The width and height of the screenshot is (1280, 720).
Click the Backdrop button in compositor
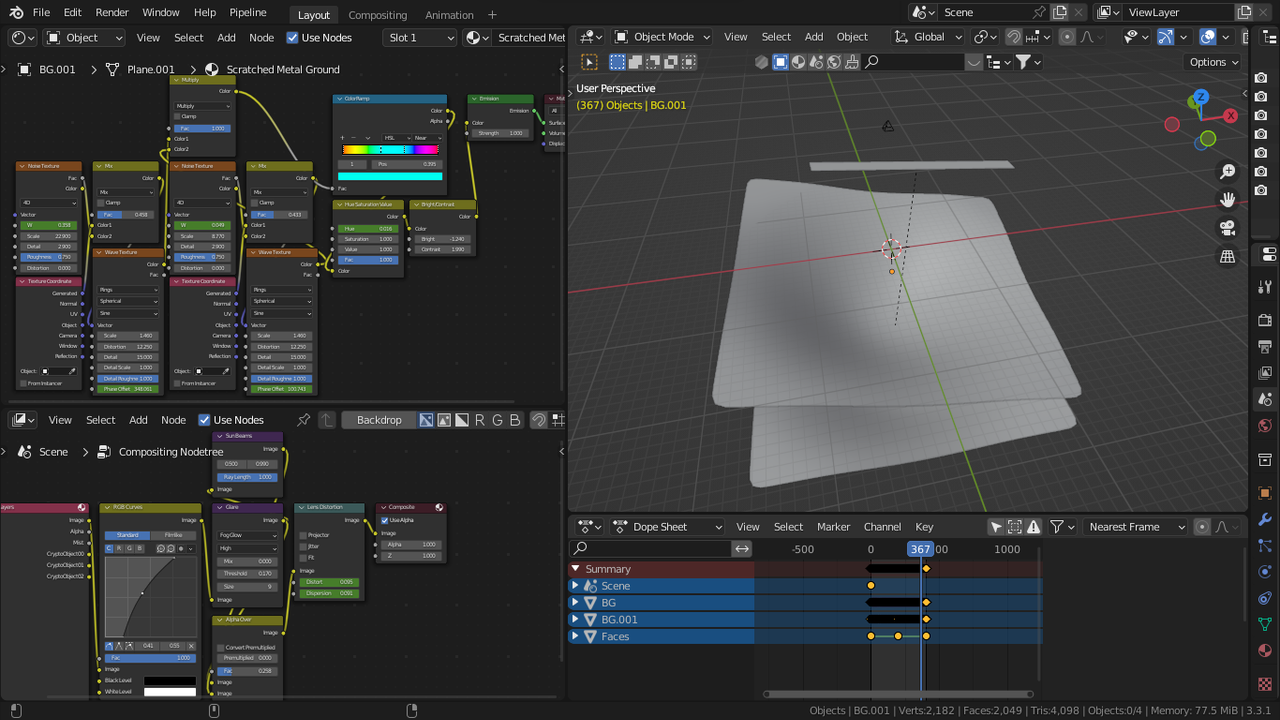pos(379,420)
